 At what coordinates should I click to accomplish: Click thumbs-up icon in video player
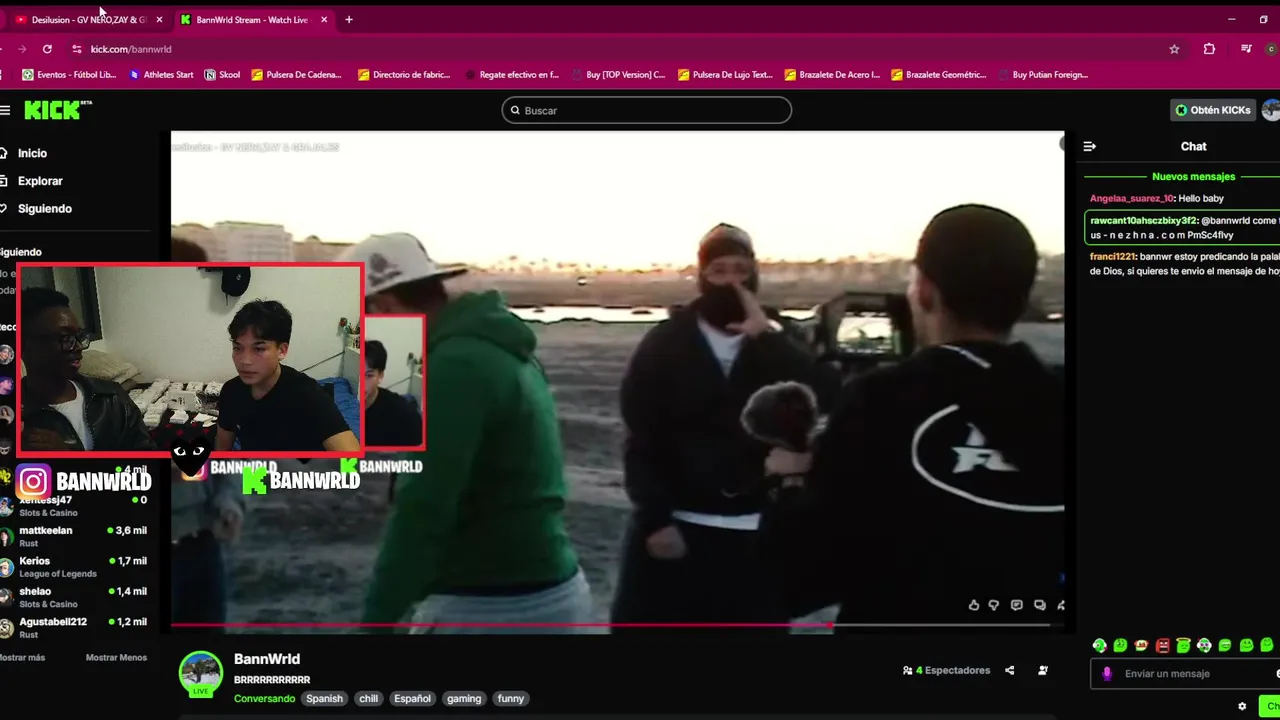pyautogui.click(x=974, y=605)
